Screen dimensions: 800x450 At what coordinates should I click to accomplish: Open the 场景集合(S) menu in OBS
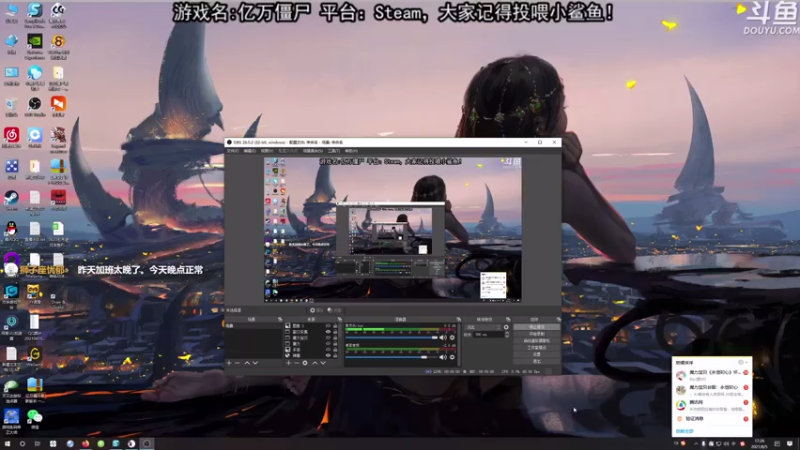(313, 151)
